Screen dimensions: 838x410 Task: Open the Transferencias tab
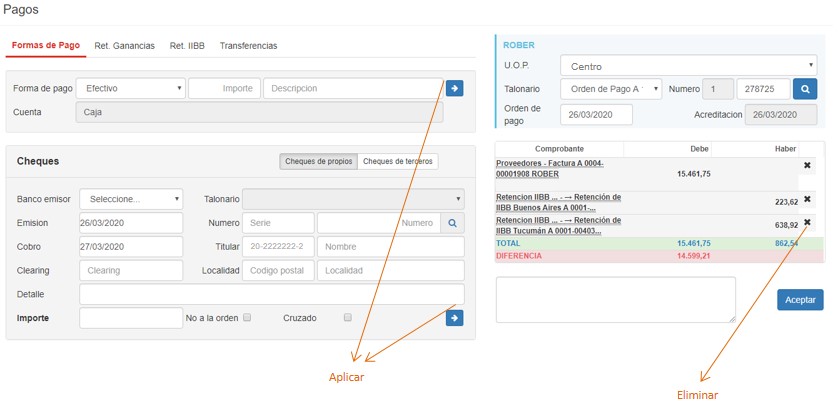point(248,46)
